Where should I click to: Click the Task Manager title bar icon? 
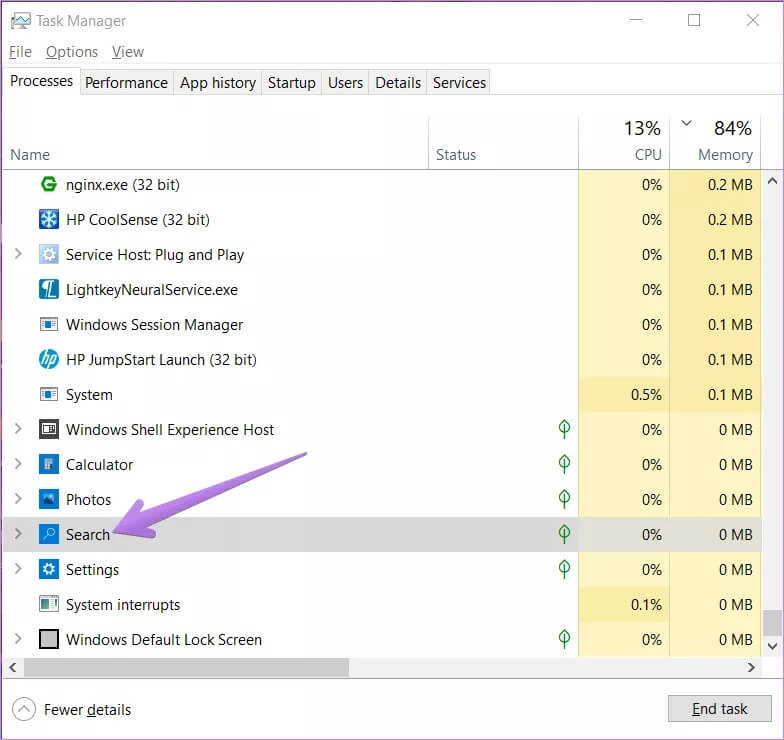point(20,21)
